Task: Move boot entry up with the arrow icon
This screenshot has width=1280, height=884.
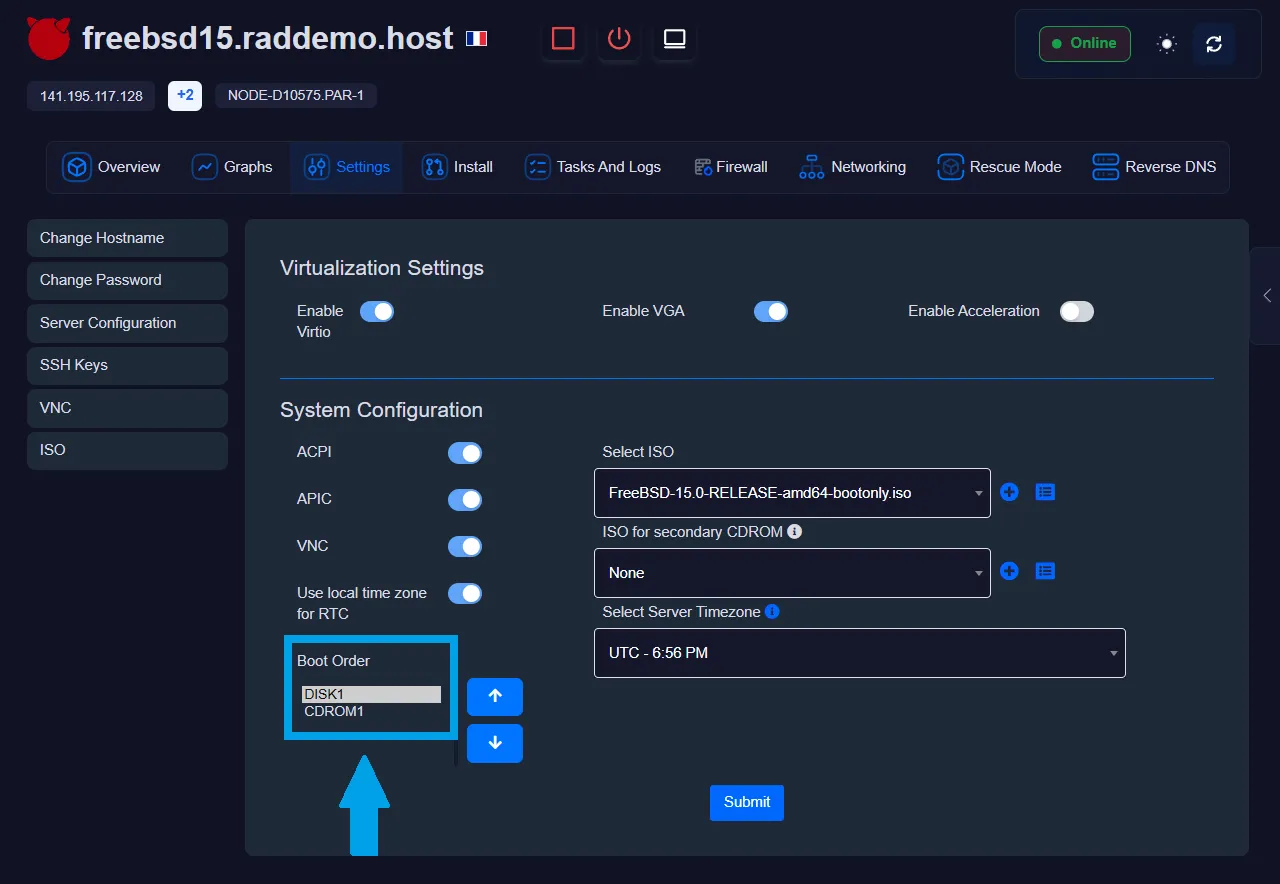Action: (494, 697)
